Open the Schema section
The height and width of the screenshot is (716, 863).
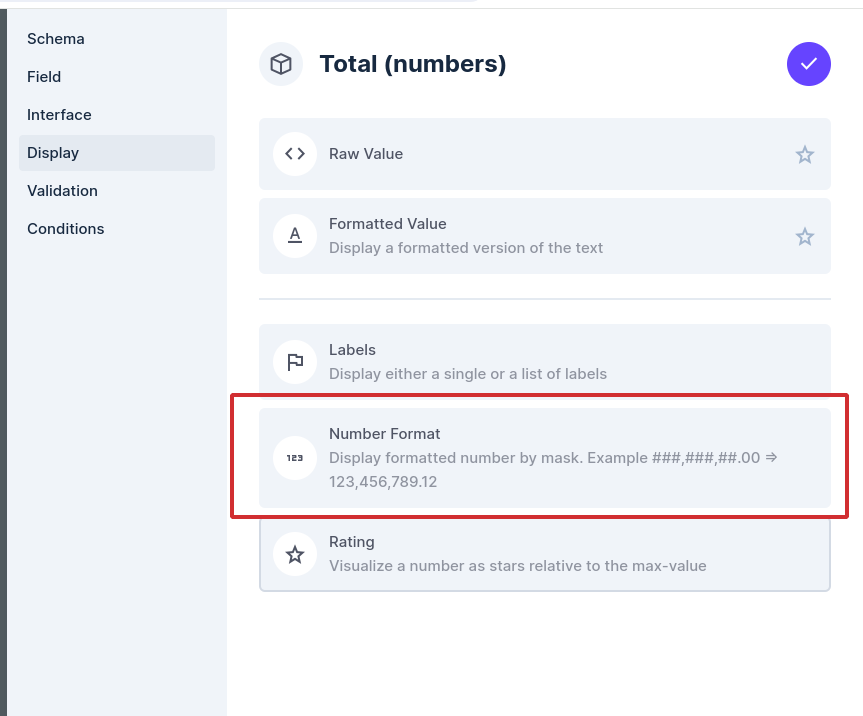117,39
